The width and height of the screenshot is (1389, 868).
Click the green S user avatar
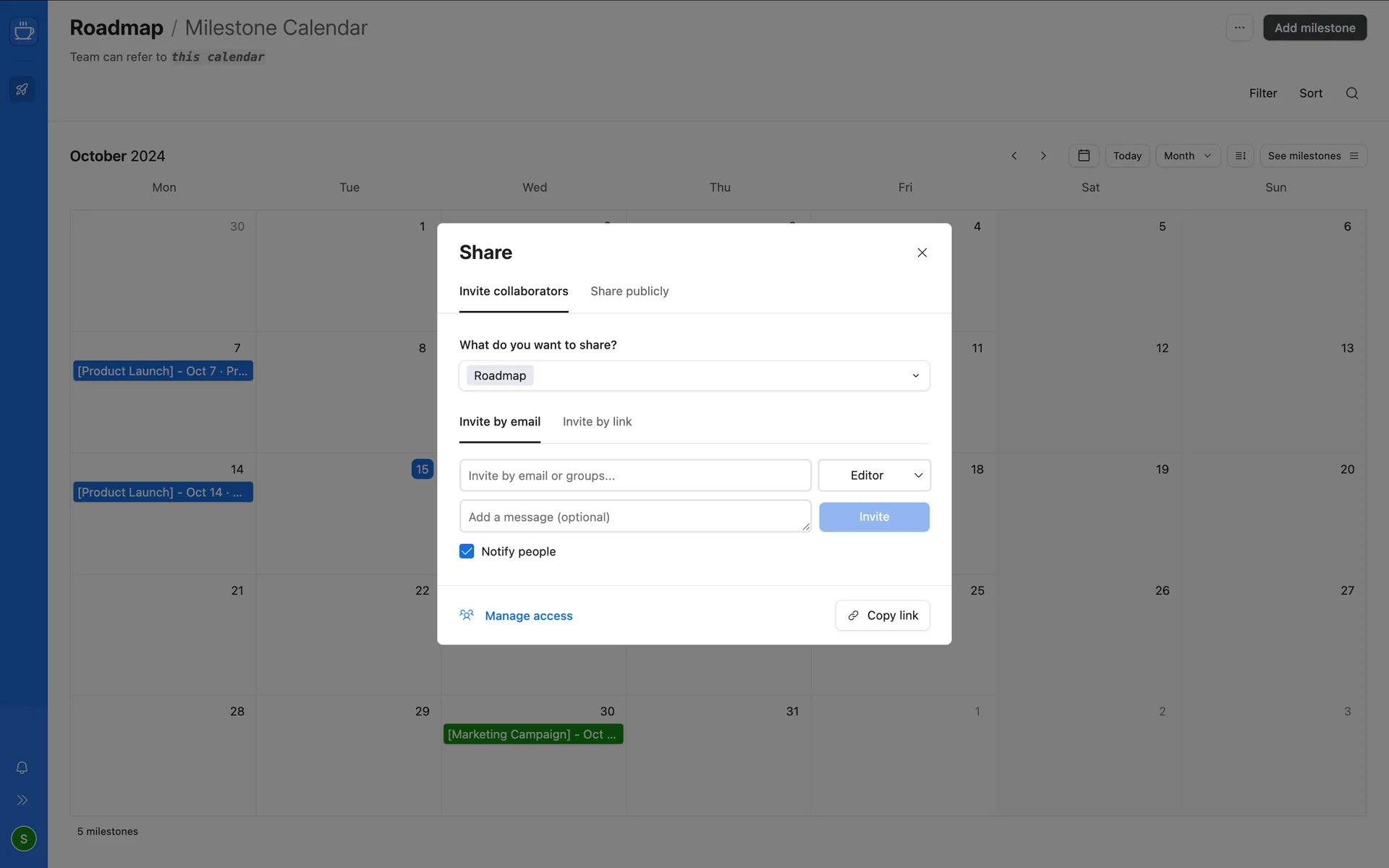point(24,838)
